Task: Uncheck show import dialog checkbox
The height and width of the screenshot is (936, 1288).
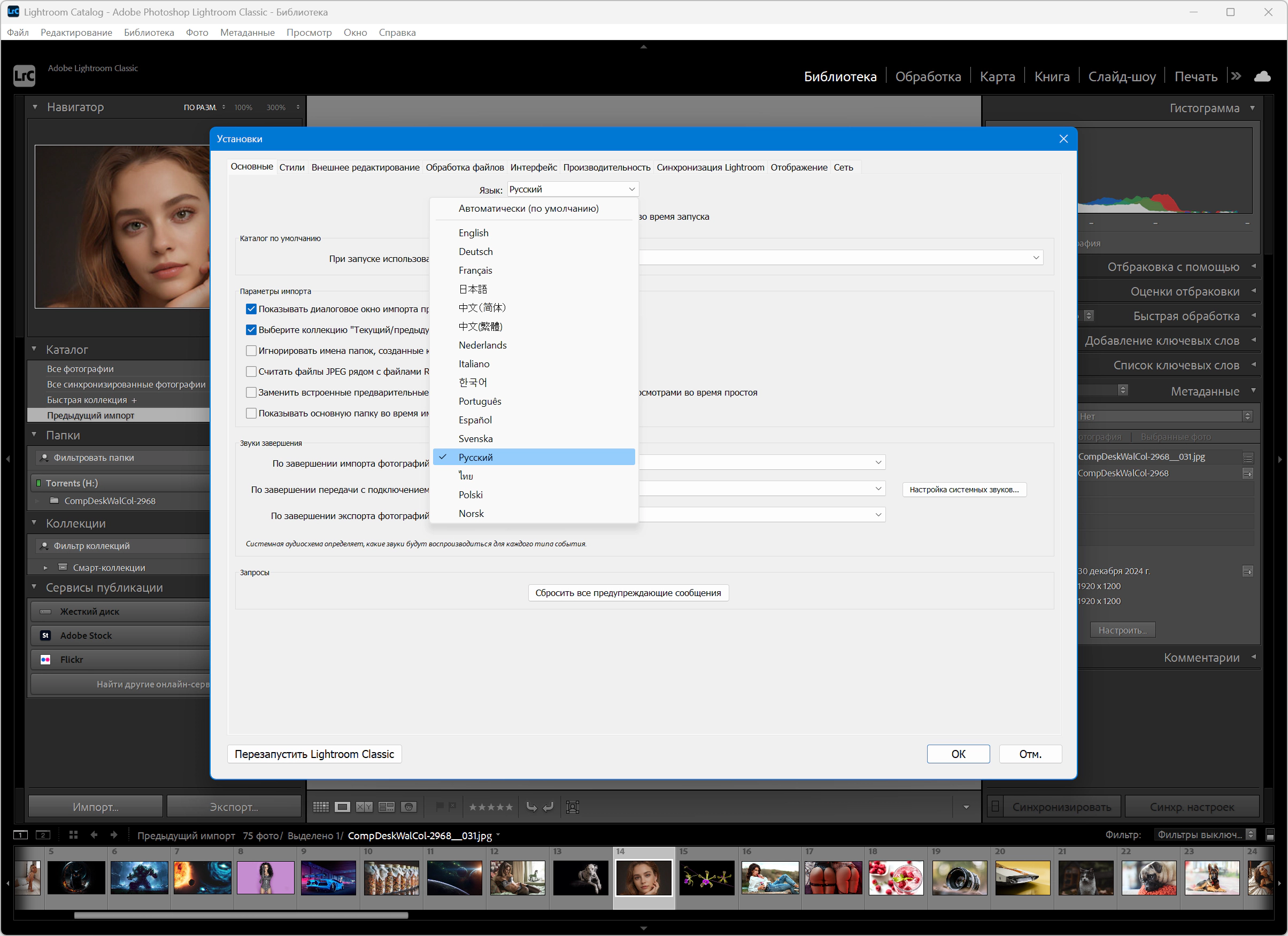Action: [251, 309]
